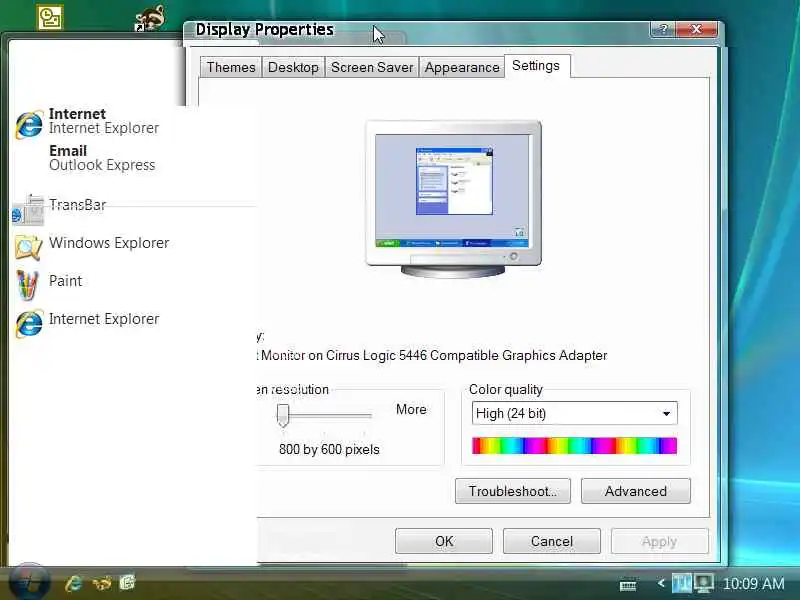Open the Appearance tab
Viewport: 800px width, 600px height.
click(462, 67)
